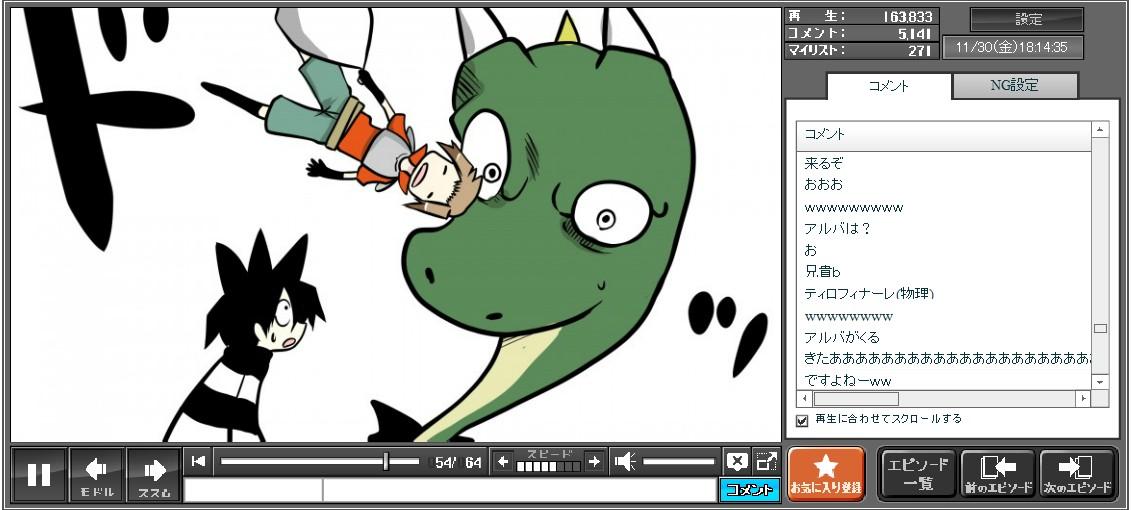Pause the video playback
Screen dimensions: 1131x510
39,474
